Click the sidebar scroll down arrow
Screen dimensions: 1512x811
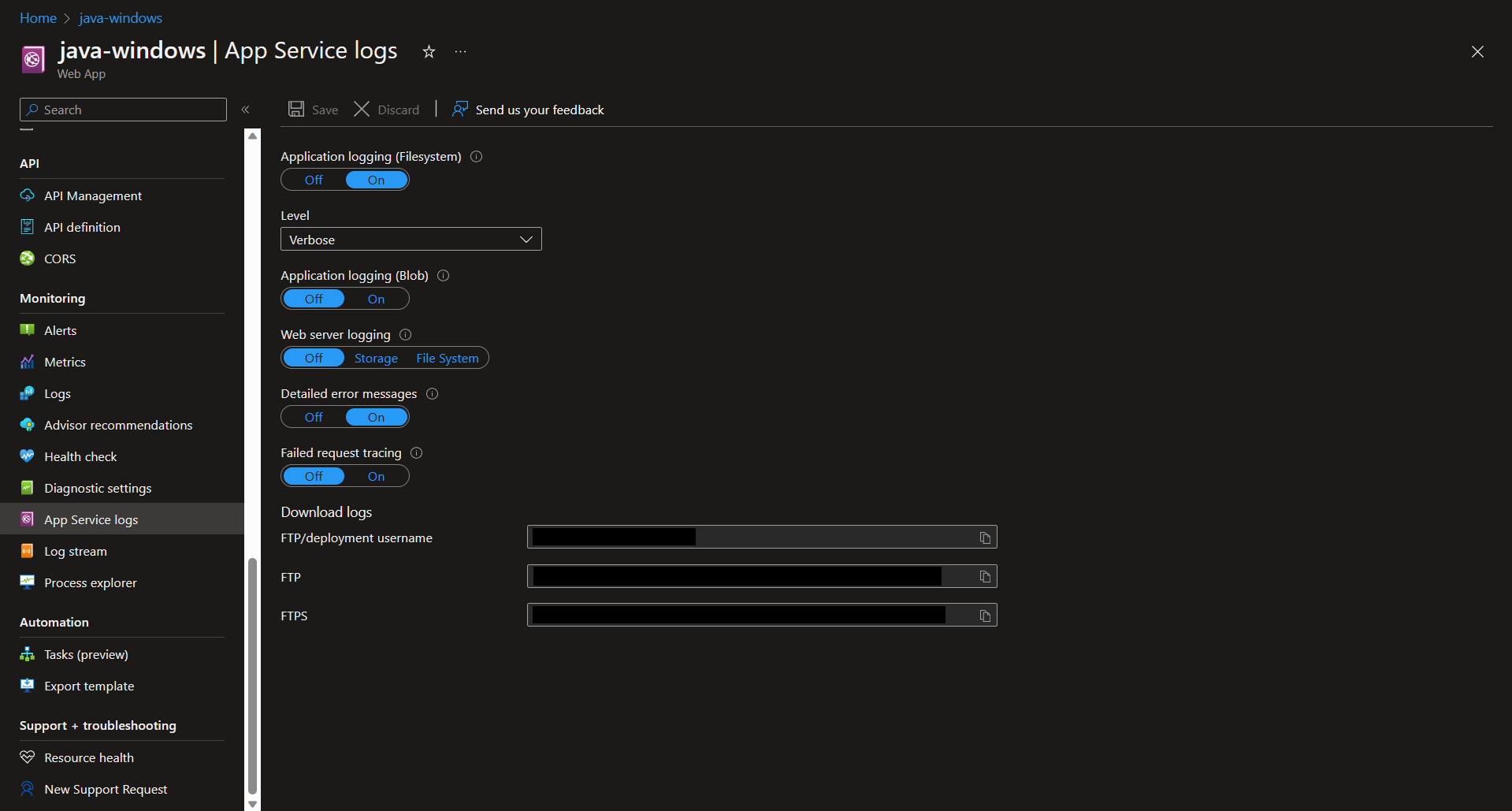tap(252, 804)
